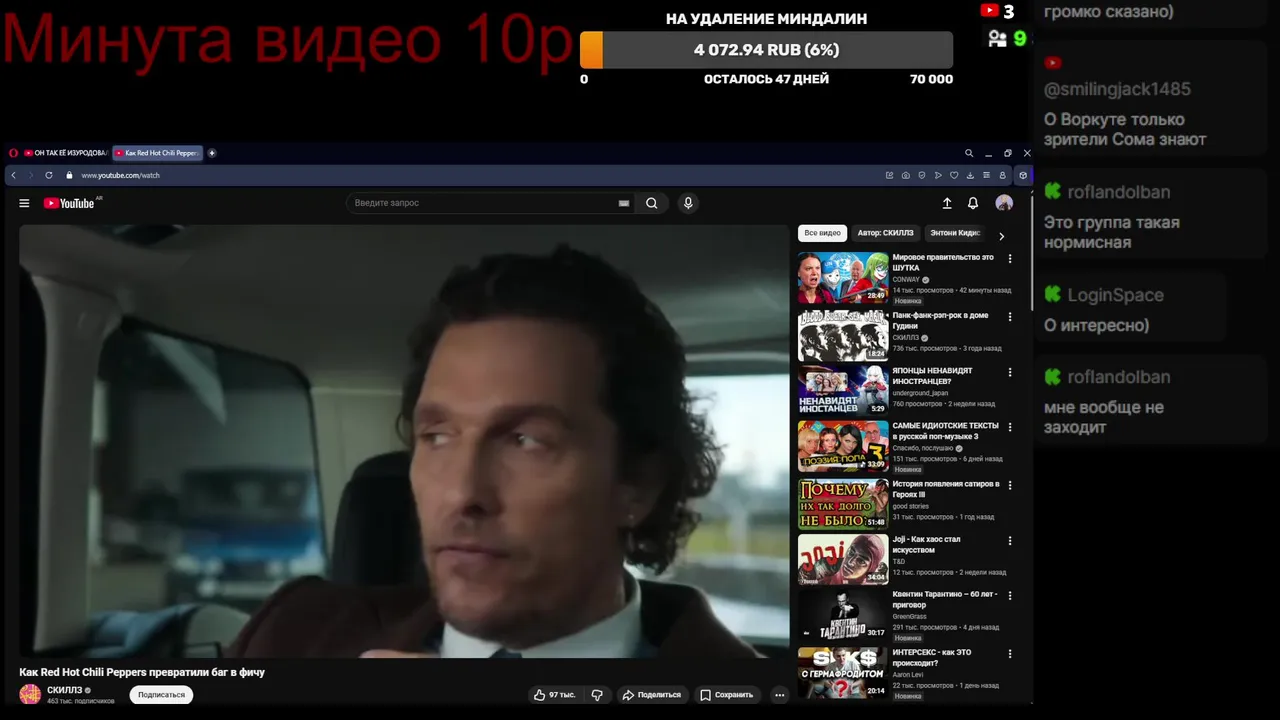Screen dimensions: 1280x720
Task: Switch to 'ОН ТАК ЕЁ ИЗУРОДОВАЛ' browser tab
Action: tap(64, 153)
